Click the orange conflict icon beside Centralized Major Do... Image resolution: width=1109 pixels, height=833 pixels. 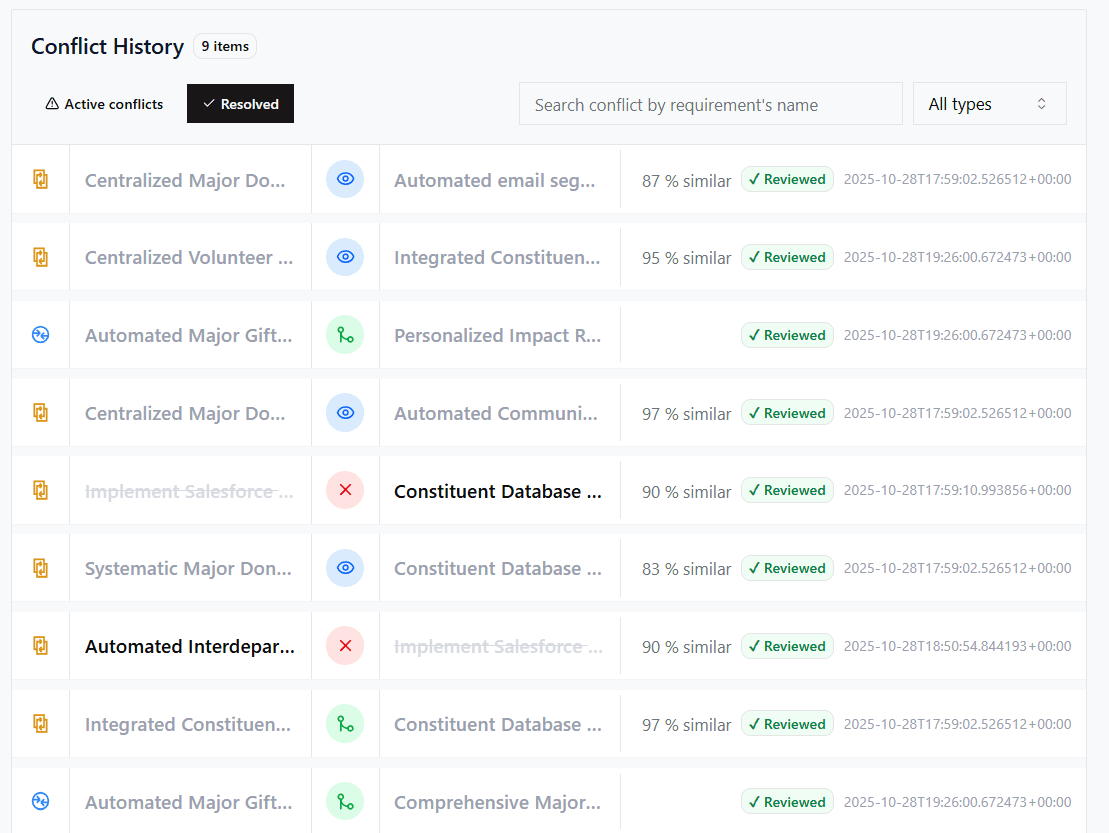click(x=40, y=179)
